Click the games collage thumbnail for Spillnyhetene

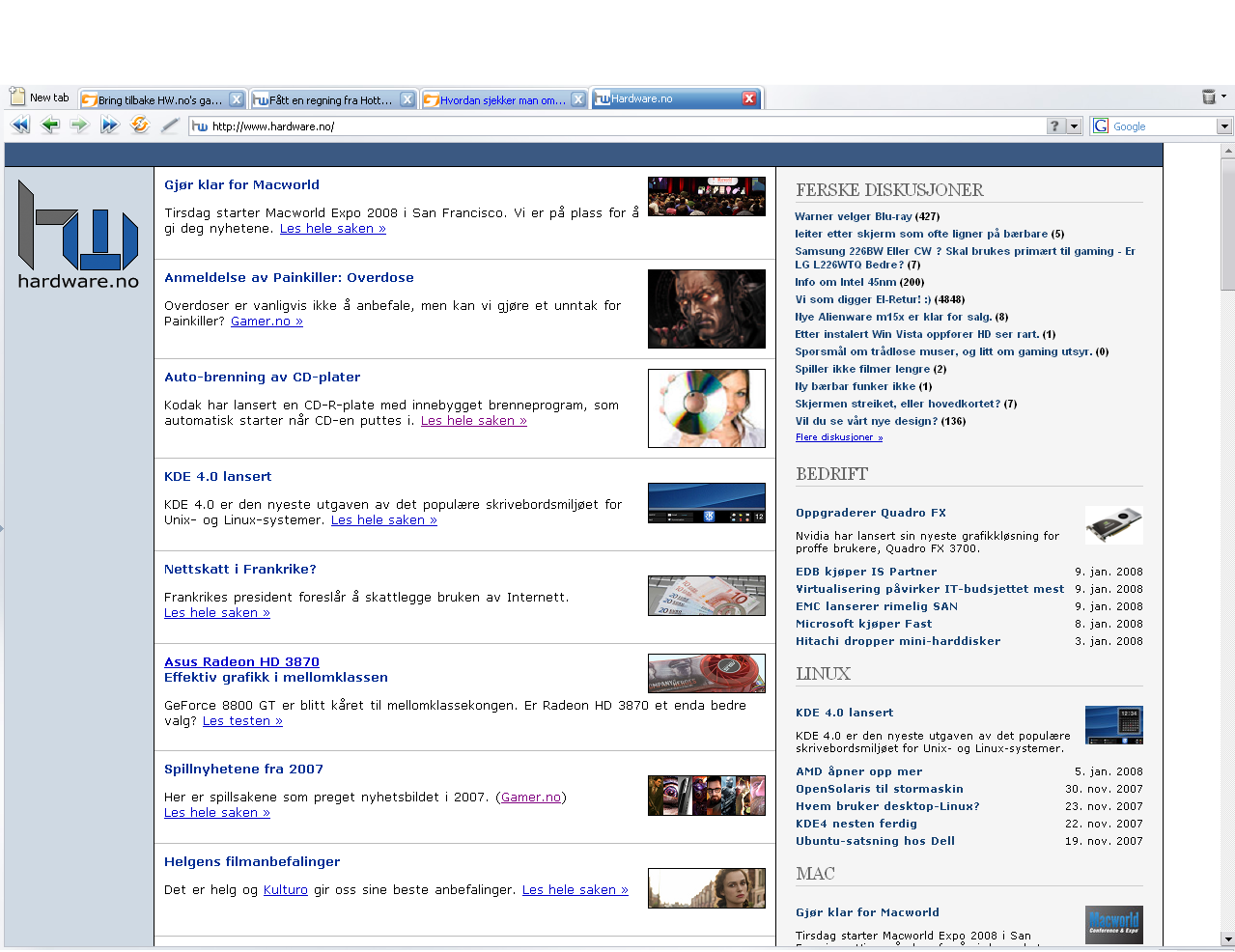coord(707,796)
